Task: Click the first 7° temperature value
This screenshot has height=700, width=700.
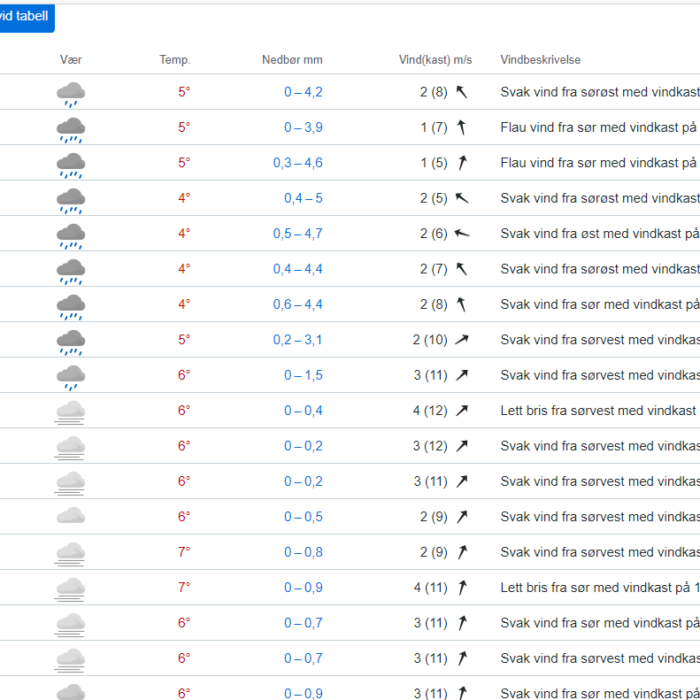Action: [184, 552]
